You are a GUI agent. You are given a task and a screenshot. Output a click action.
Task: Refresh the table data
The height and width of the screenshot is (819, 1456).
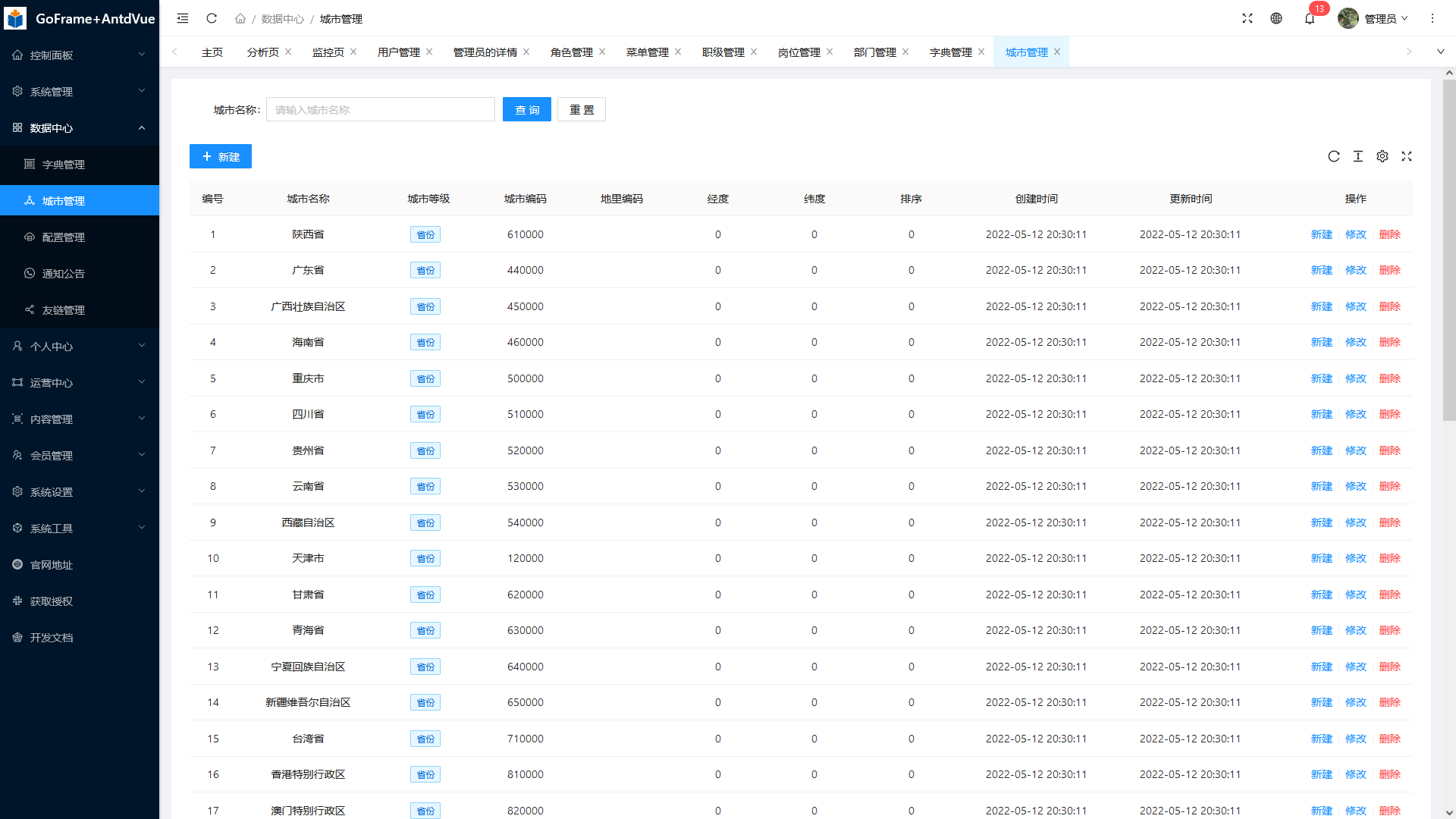pos(1333,156)
